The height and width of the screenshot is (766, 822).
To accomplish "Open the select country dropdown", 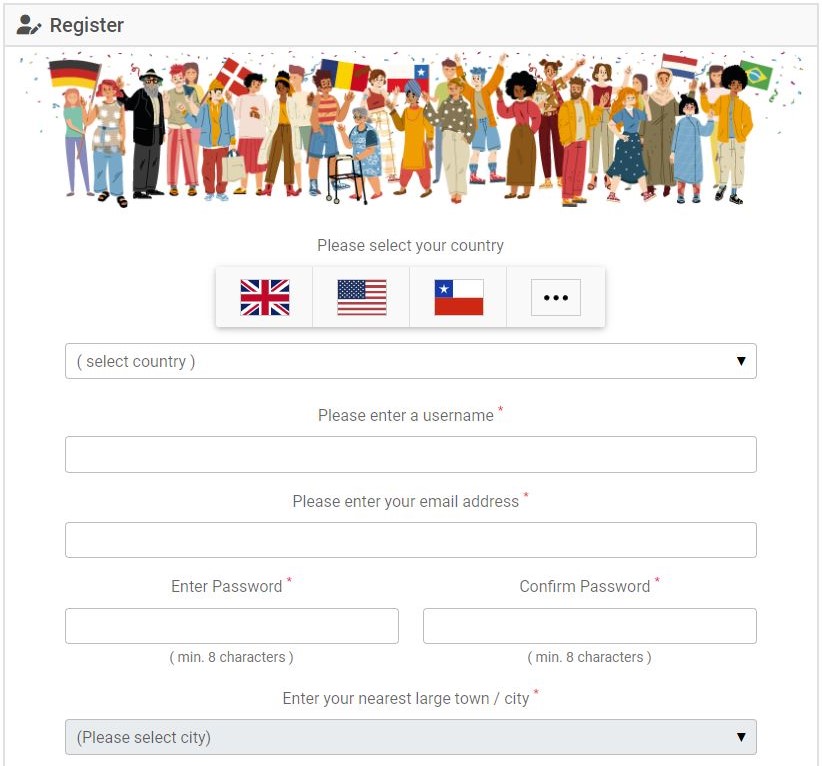I will pyautogui.click(x=410, y=361).
